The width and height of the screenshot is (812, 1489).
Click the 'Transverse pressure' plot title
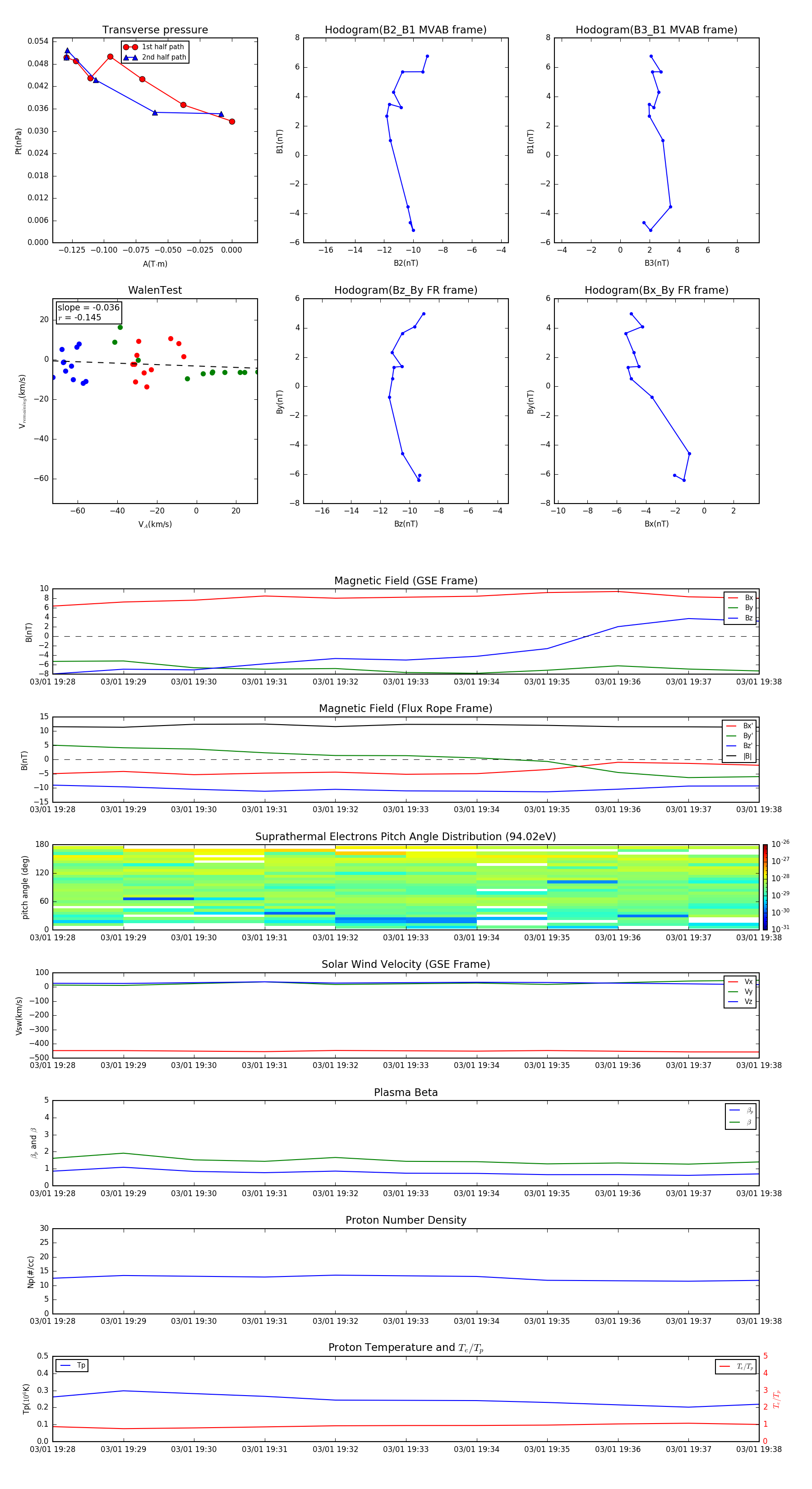click(155, 30)
